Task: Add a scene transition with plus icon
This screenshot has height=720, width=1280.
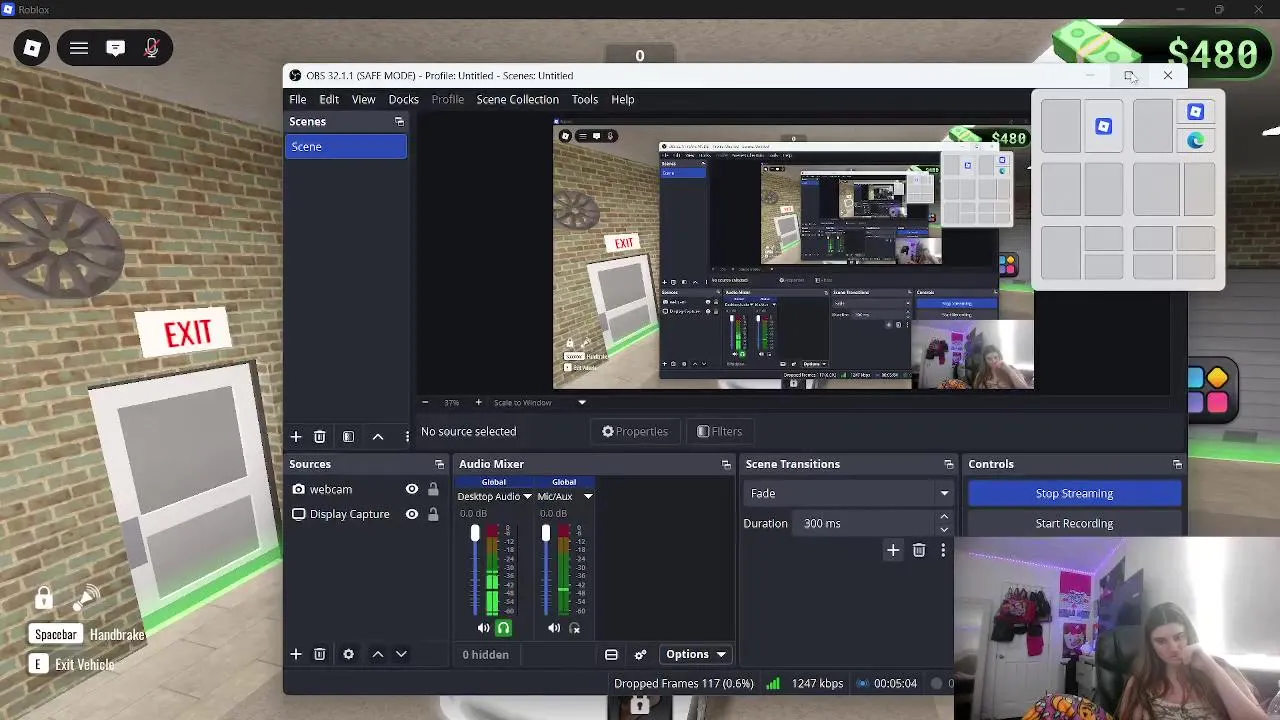Action: point(893,550)
